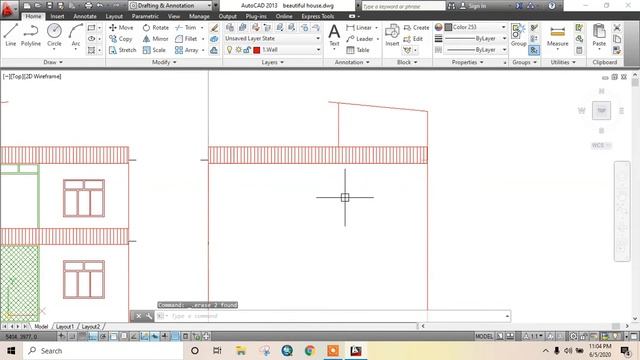
Task: Select the Polyline tool
Action: point(31,35)
